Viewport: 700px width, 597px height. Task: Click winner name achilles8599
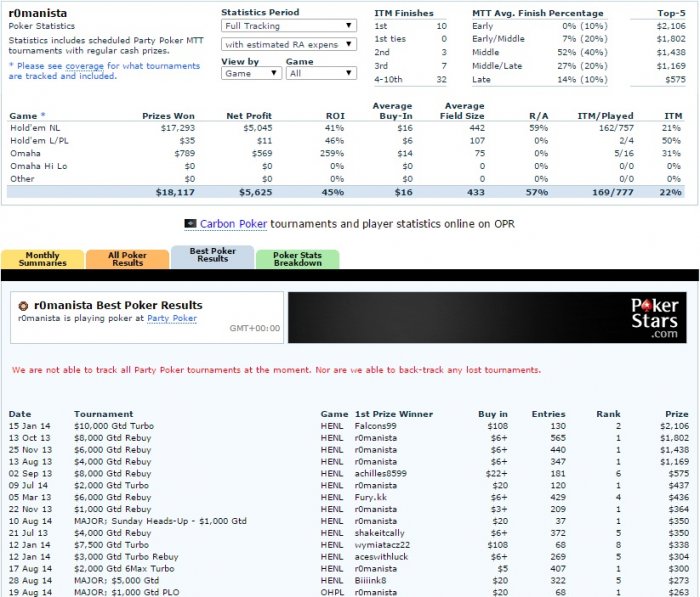(381, 473)
